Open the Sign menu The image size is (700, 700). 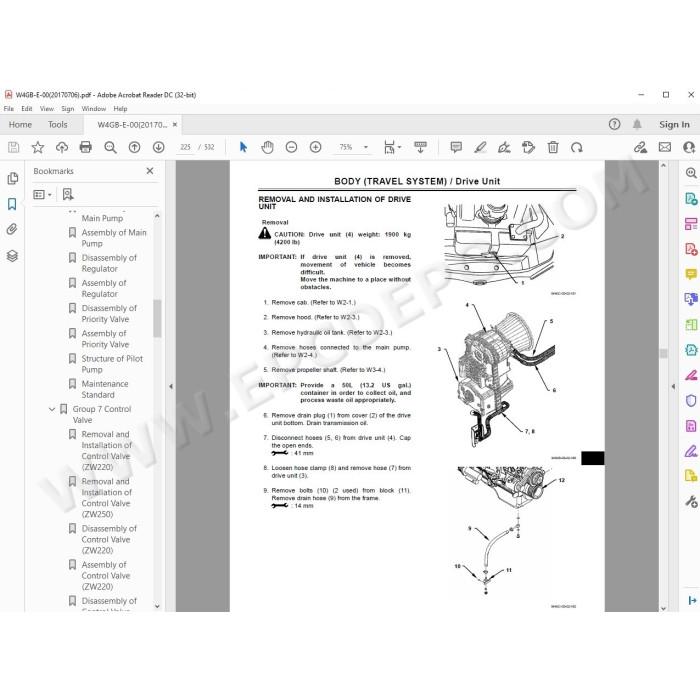tap(67, 108)
